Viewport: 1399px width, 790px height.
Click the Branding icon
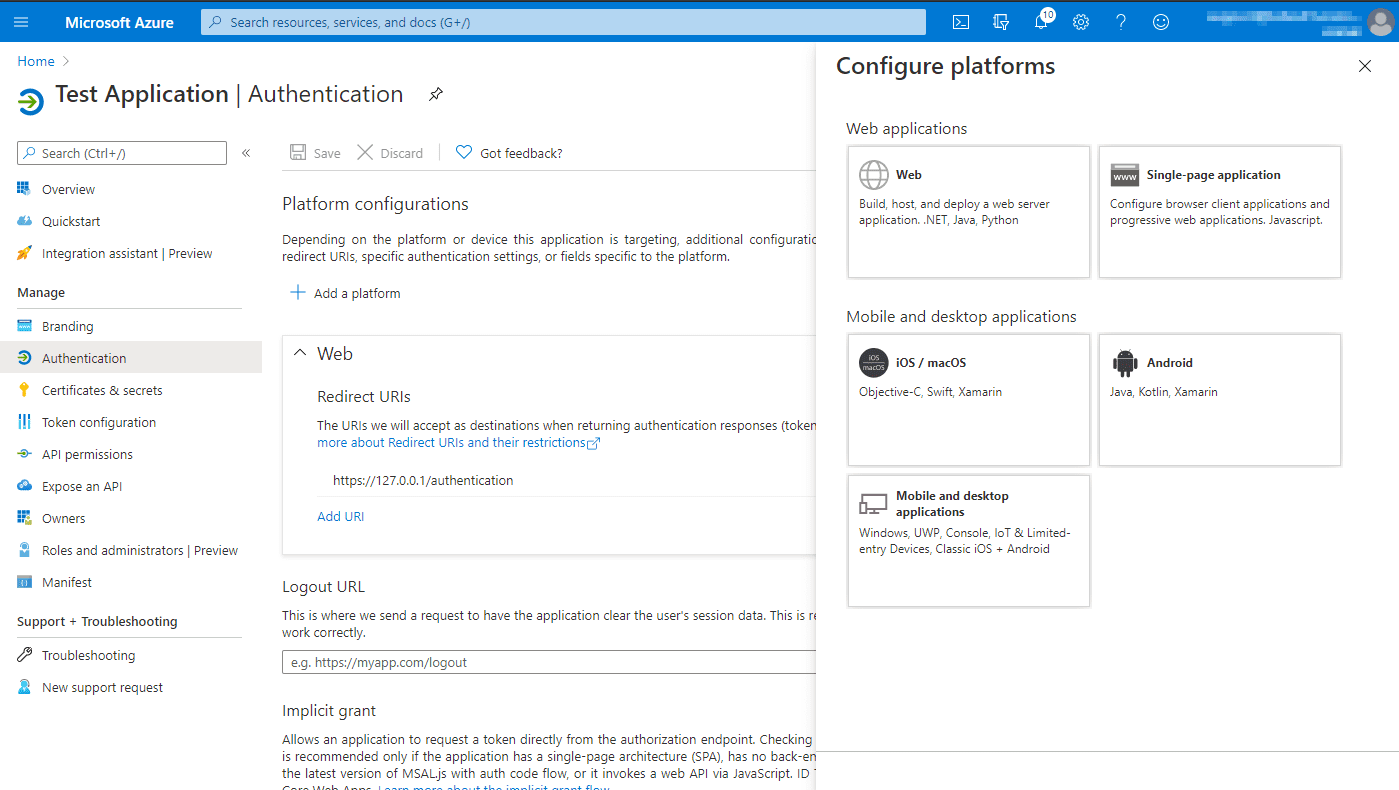point(24,326)
